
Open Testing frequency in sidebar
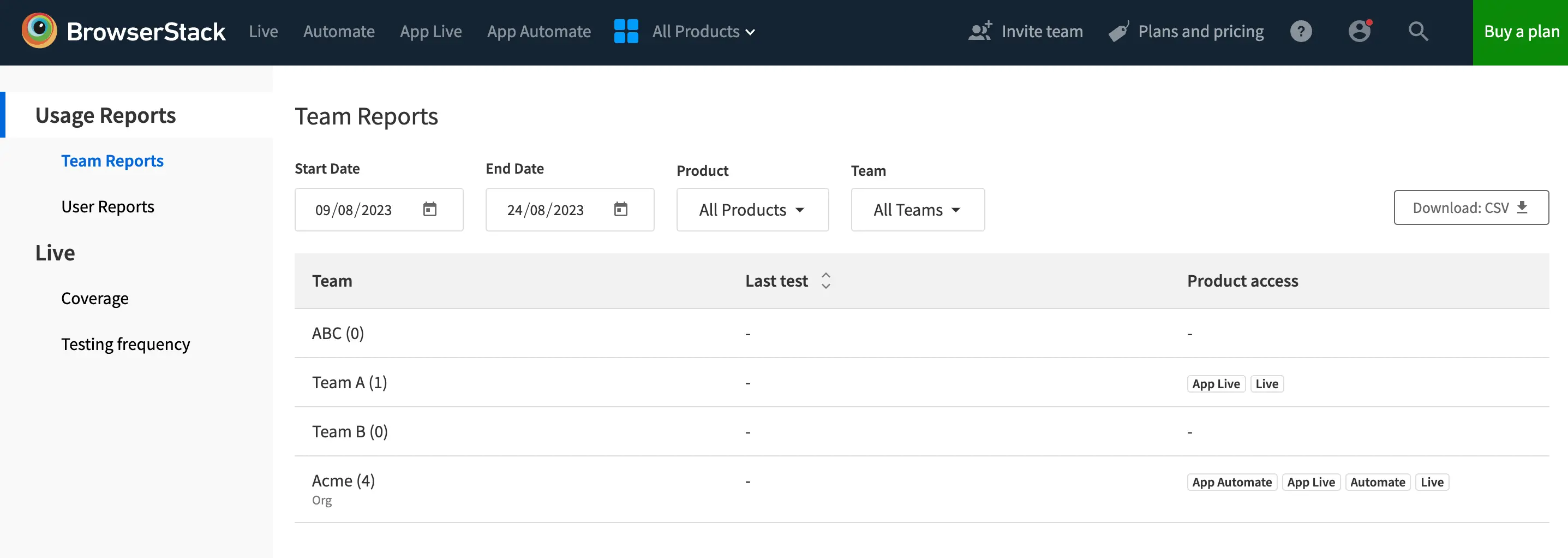click(125, 345)
